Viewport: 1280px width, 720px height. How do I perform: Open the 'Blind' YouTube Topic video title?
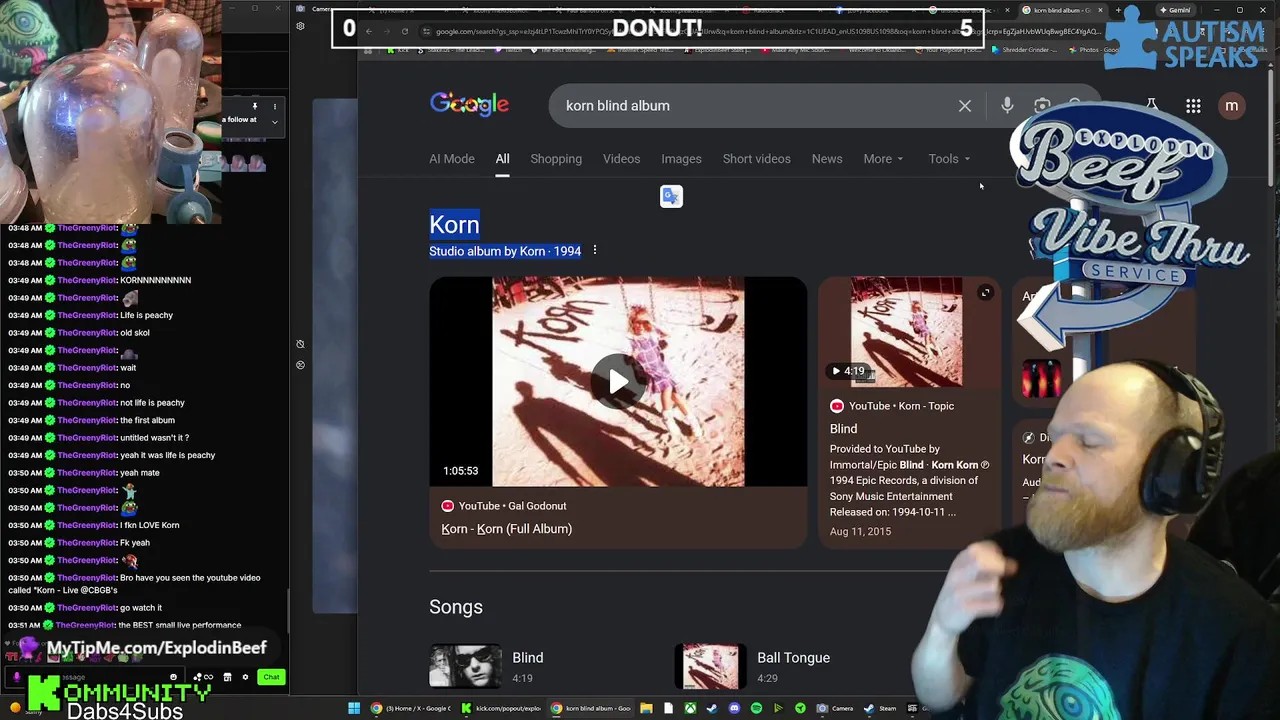pyautogui.click(x=843, y=429)
